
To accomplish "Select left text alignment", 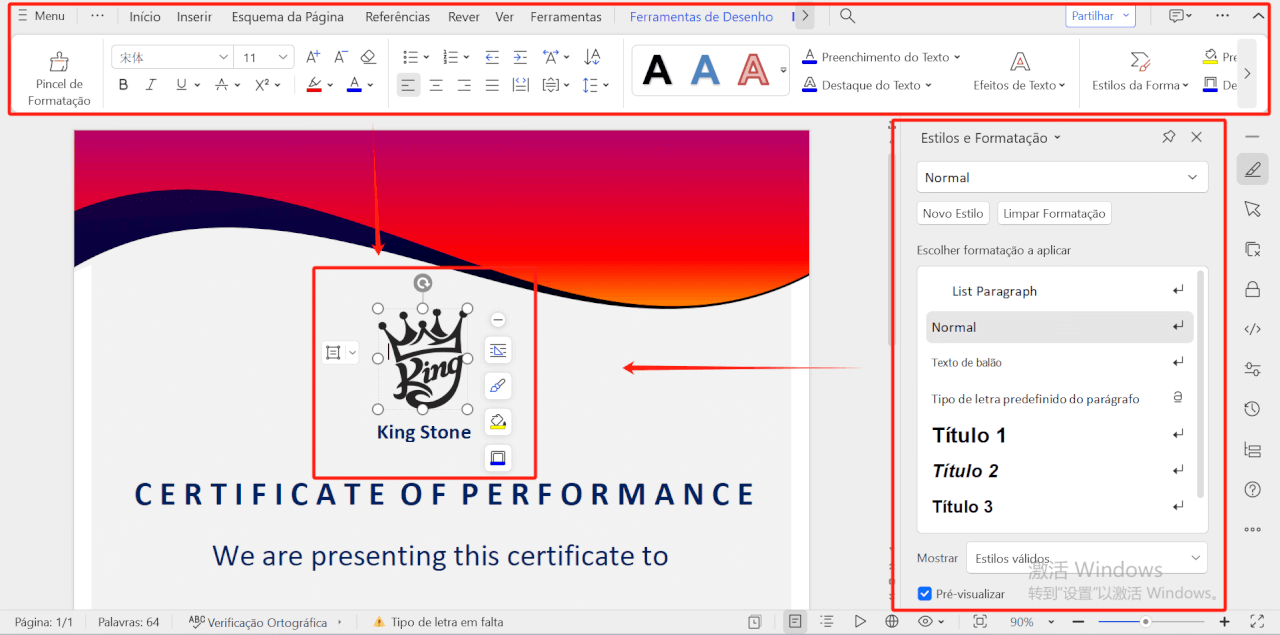I will click(x=408, y=85).
